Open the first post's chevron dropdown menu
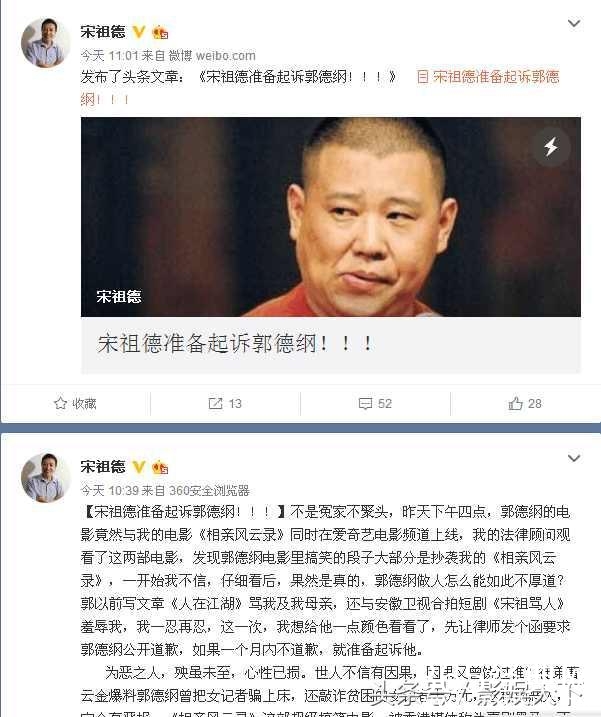The height and width of the screenshot is (717, 601). pyautogui.click(x=574, y=23)
